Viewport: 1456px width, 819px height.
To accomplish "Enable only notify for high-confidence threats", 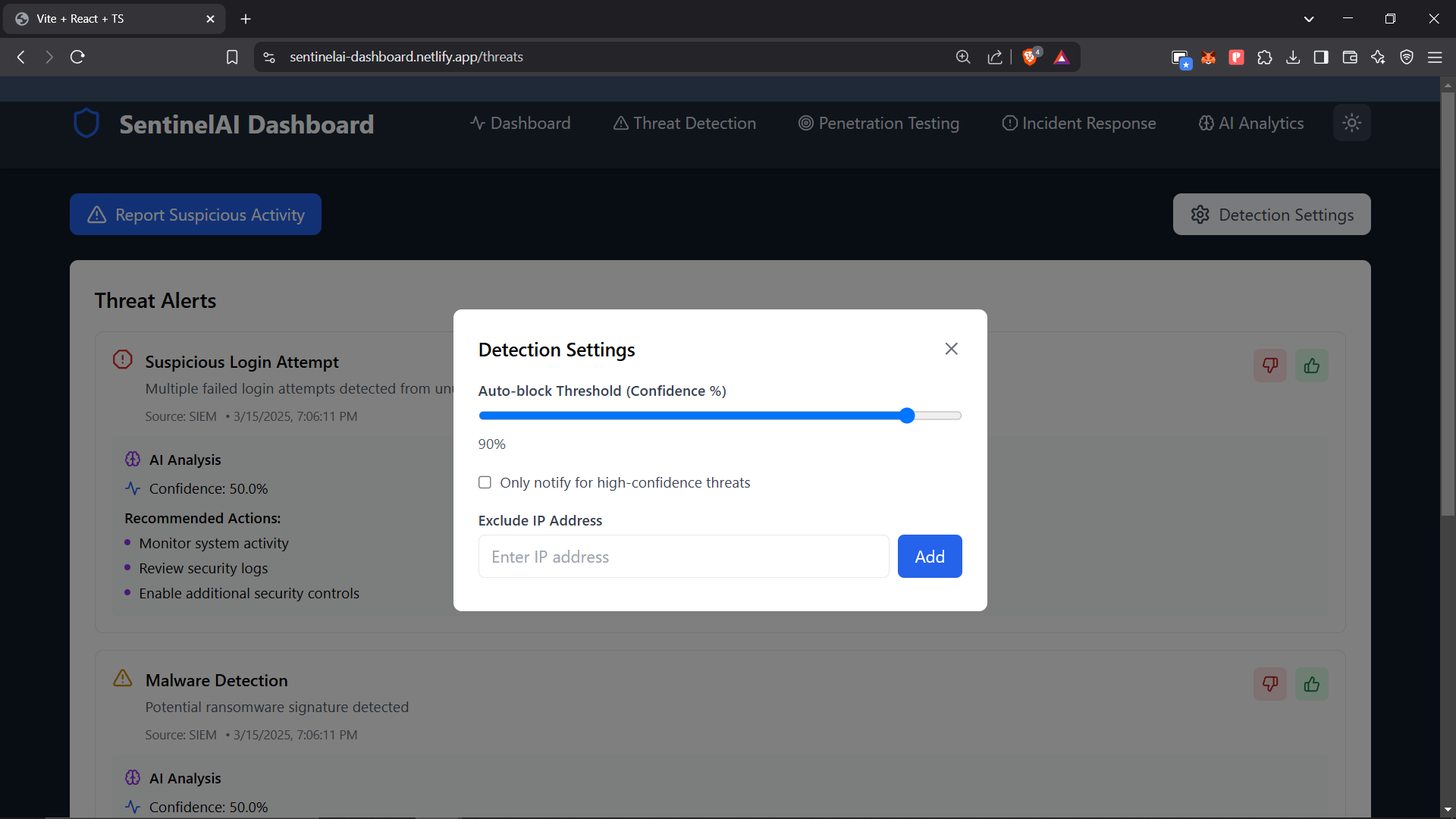I will 485,482.
